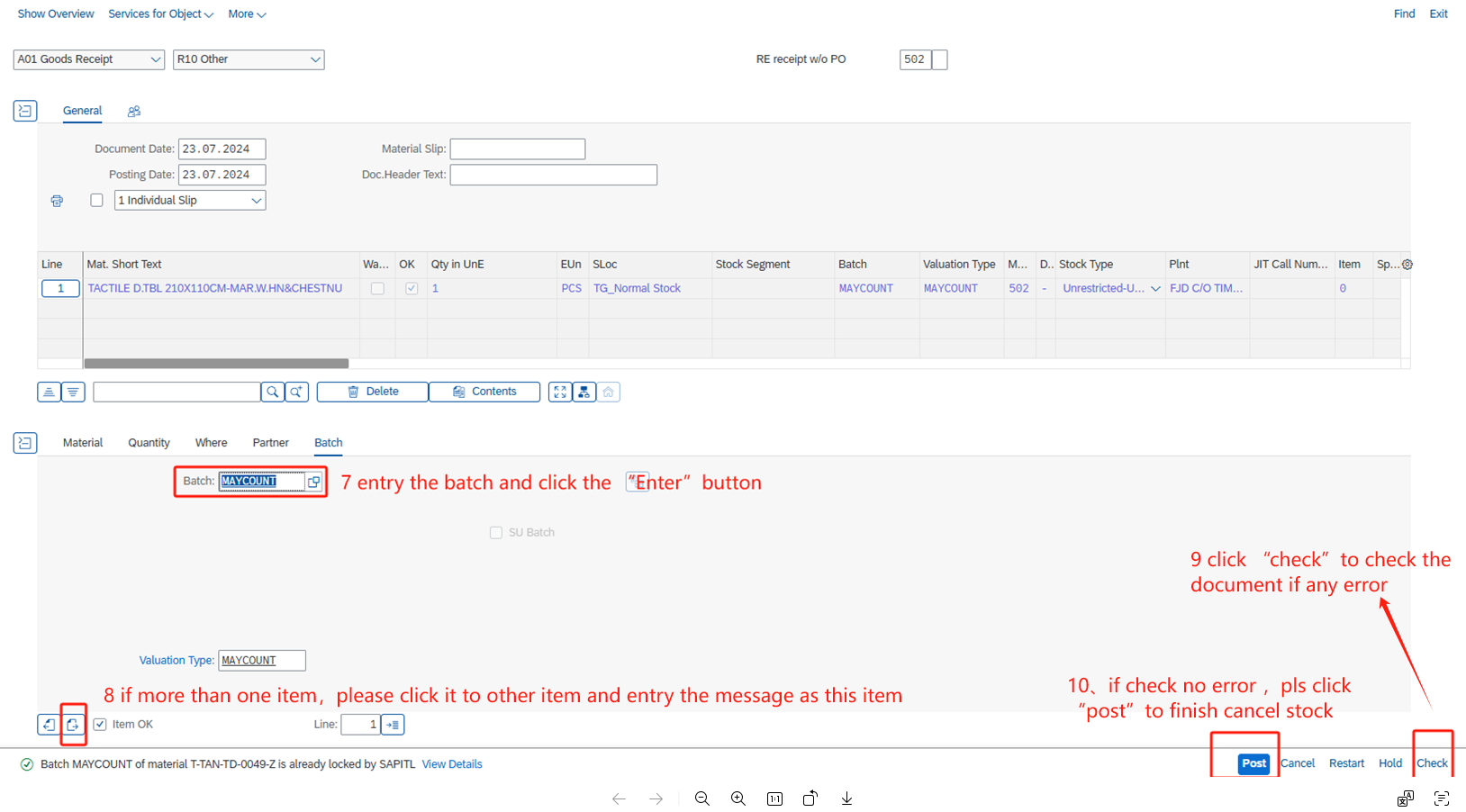Click the rotate image icon in viewer toolbar
Viewport: 1466px width, 812px height.
coord(810,798)
